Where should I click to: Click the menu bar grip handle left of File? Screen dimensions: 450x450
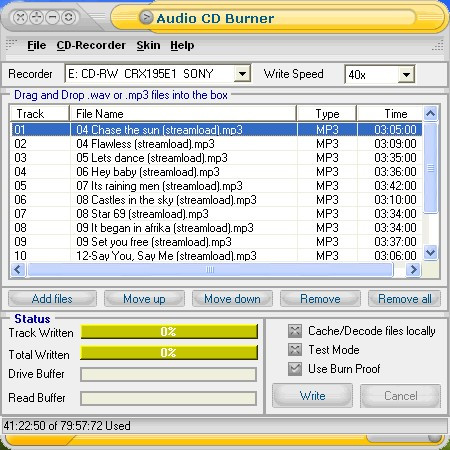tap(11, 45)
